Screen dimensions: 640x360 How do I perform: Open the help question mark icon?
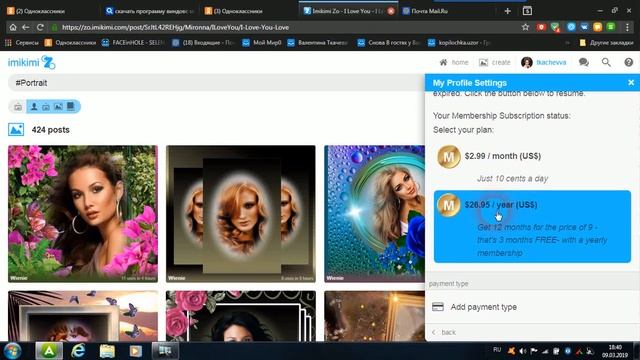pos(629,62)
